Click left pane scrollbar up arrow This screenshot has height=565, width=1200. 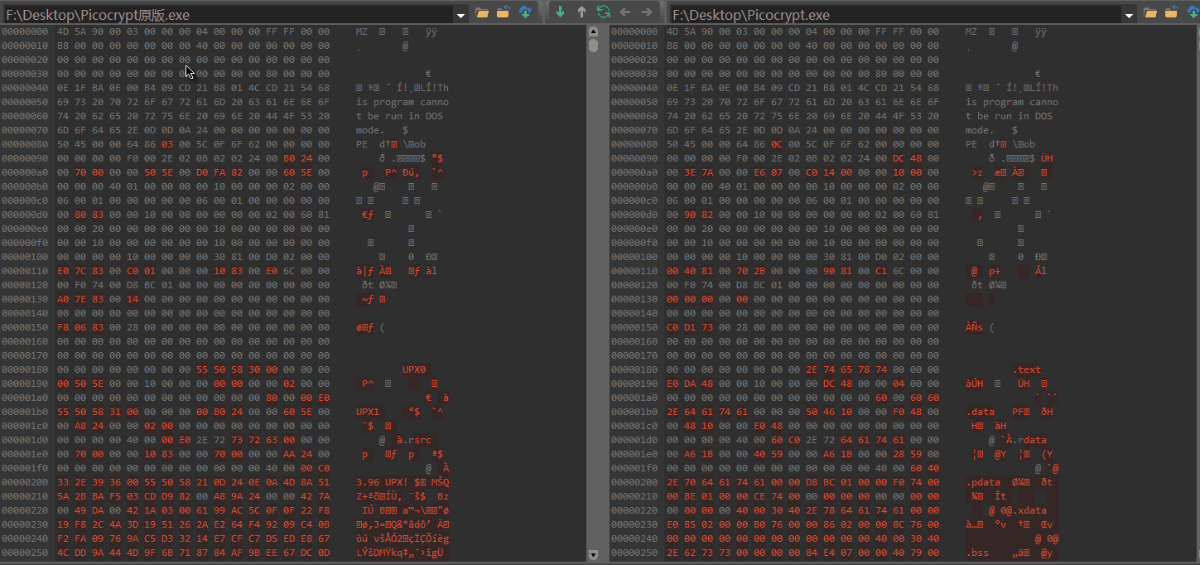point(593,31)
